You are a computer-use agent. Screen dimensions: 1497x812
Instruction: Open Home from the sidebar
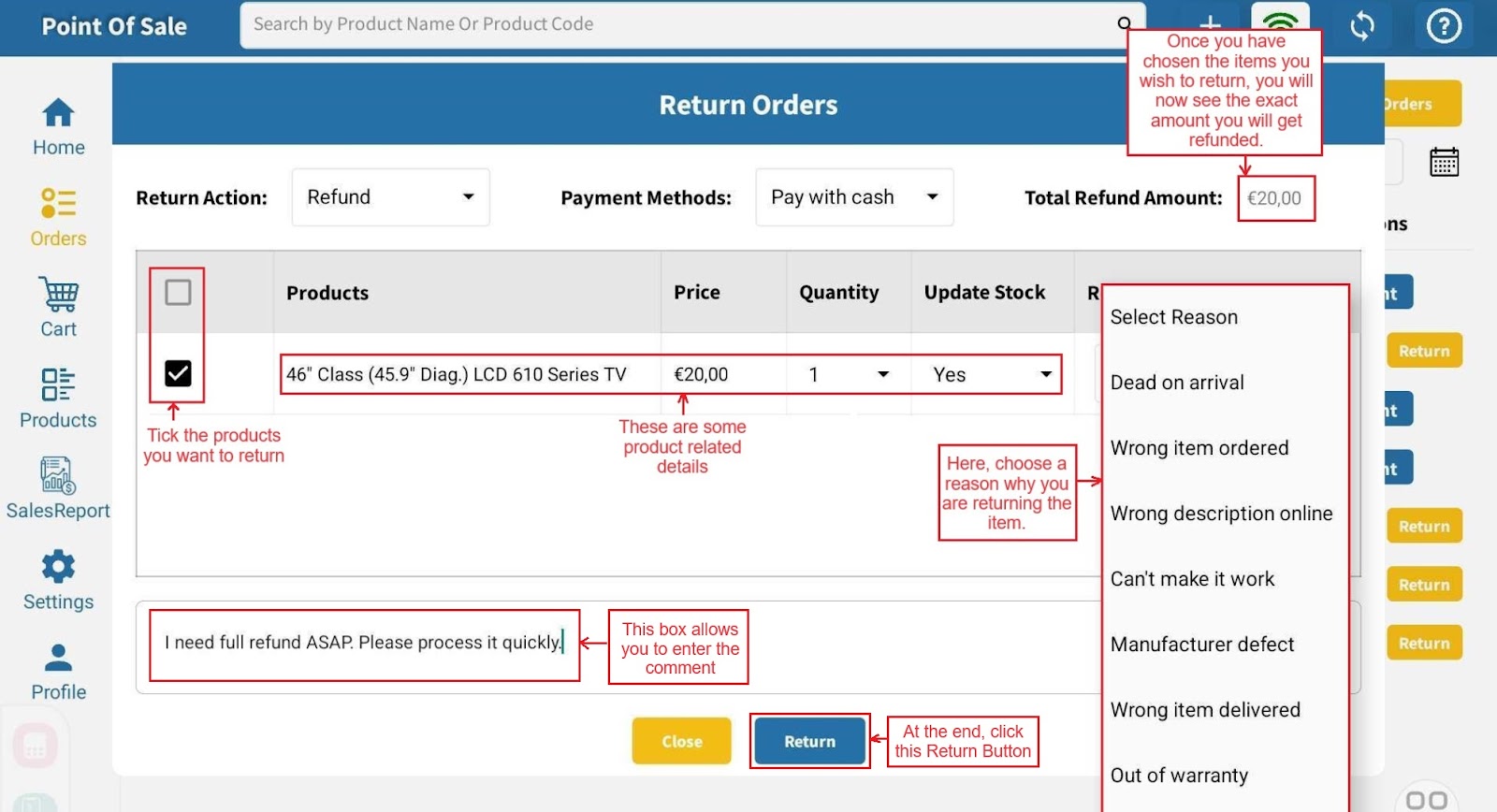point(58,127)
